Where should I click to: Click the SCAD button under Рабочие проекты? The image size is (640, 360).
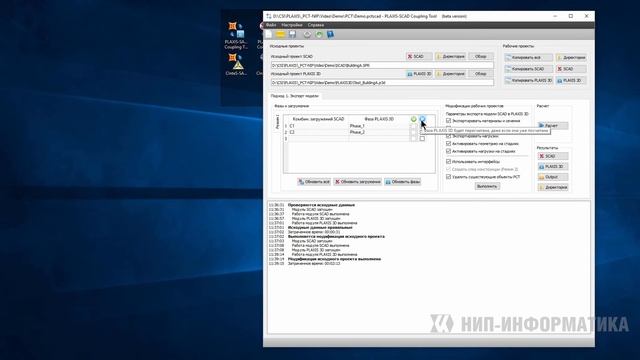point(571,69)
